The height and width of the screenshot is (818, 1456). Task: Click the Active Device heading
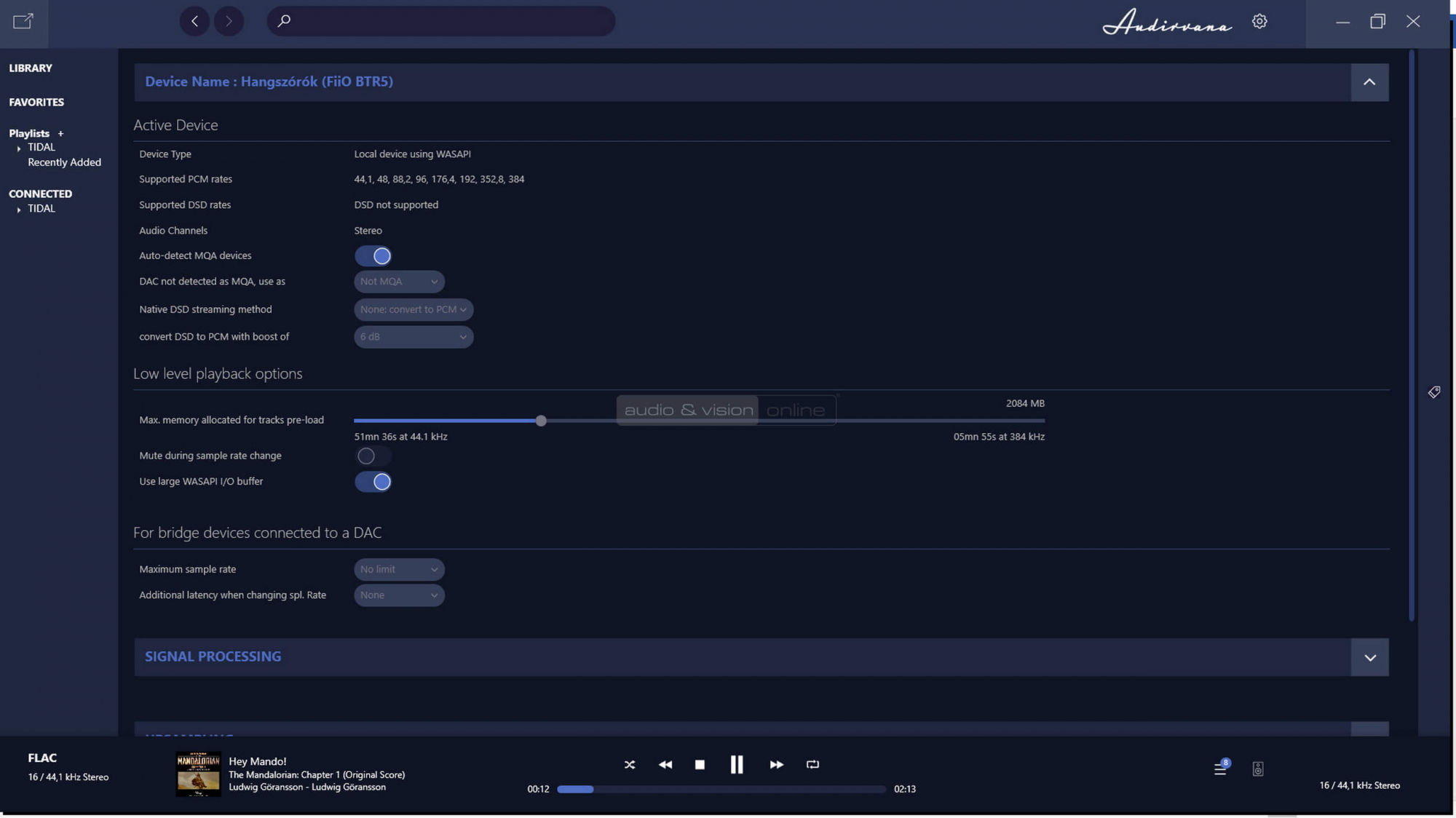(175, 125)
